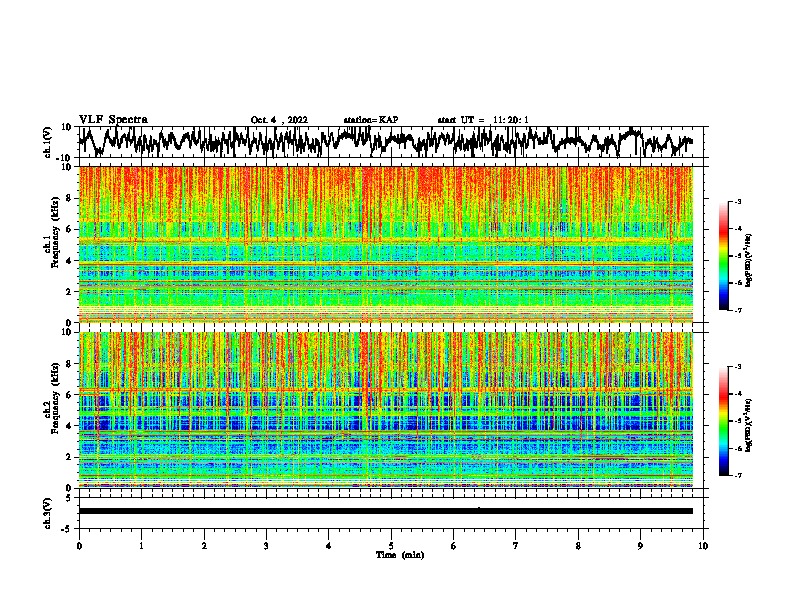
Task: Click time axis tick label "2"
Action: click(204, 546)
